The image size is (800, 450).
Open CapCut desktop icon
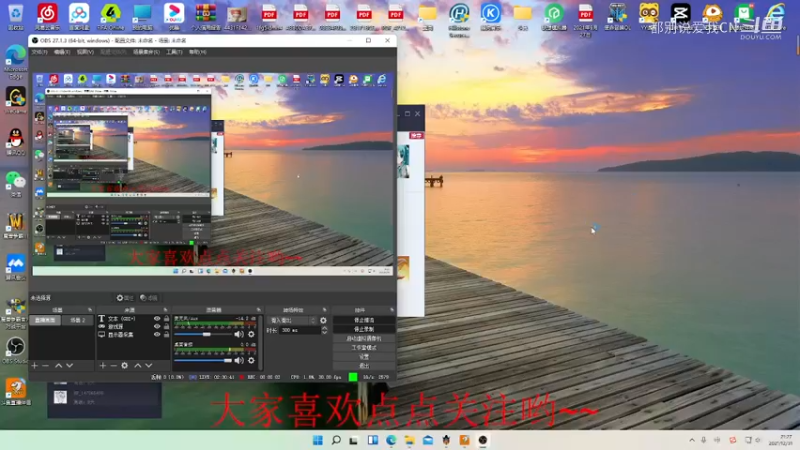point(680,15)
